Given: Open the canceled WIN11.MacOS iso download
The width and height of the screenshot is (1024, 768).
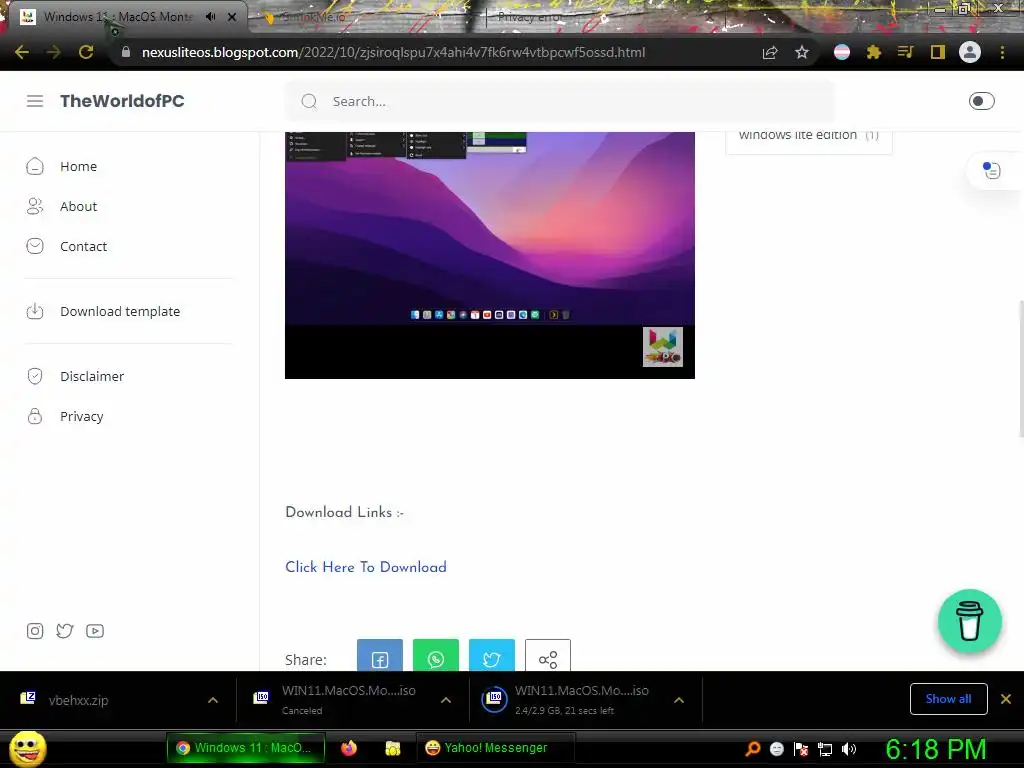Looking at the screenshot, I should tap(340, 700).
